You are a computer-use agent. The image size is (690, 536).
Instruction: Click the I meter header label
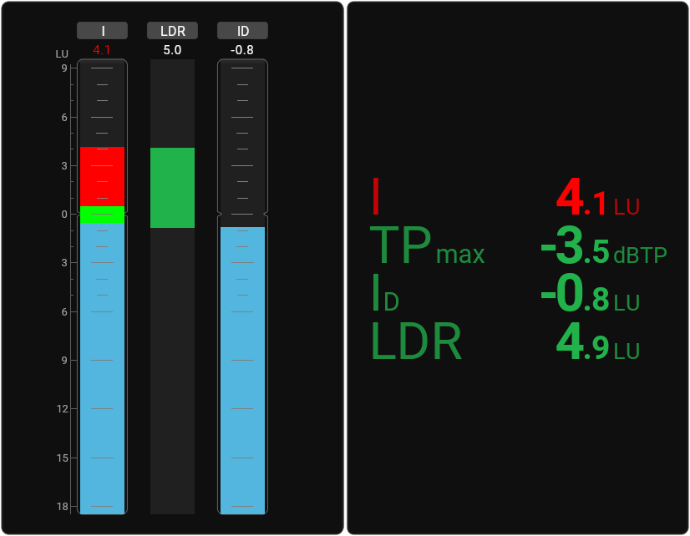tap(102, 31)
